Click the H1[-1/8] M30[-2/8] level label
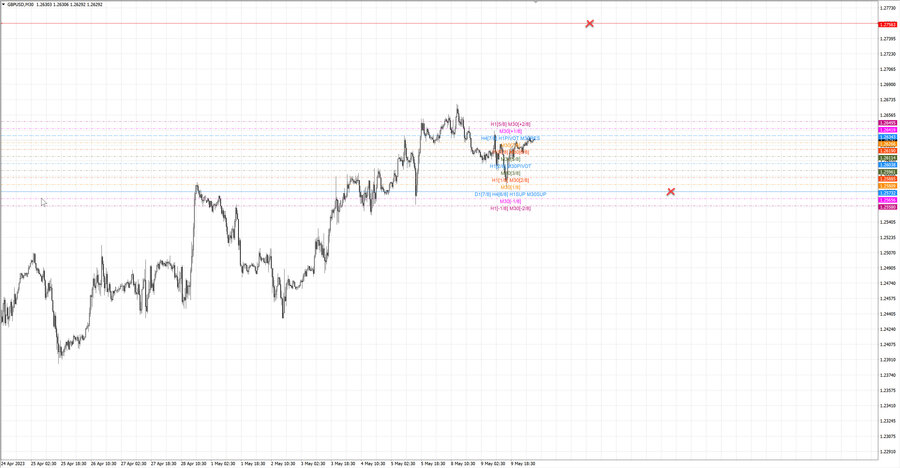Viewport: 900px width, 468px height. coord(510,208)
